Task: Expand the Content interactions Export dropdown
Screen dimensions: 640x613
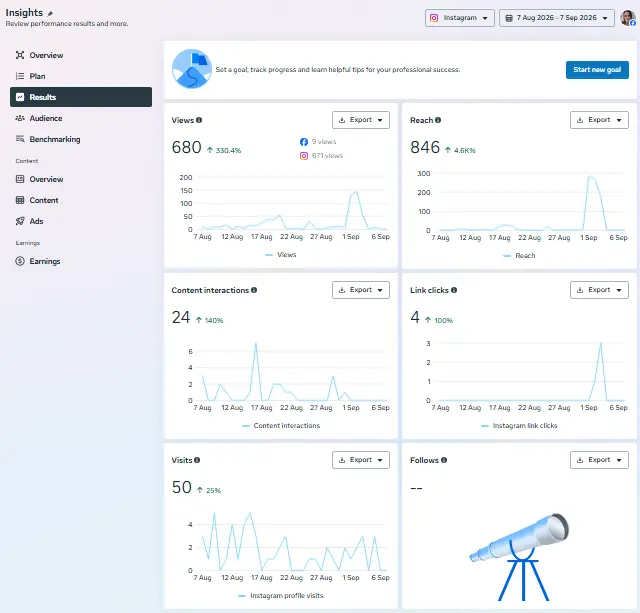Action: 361,290
